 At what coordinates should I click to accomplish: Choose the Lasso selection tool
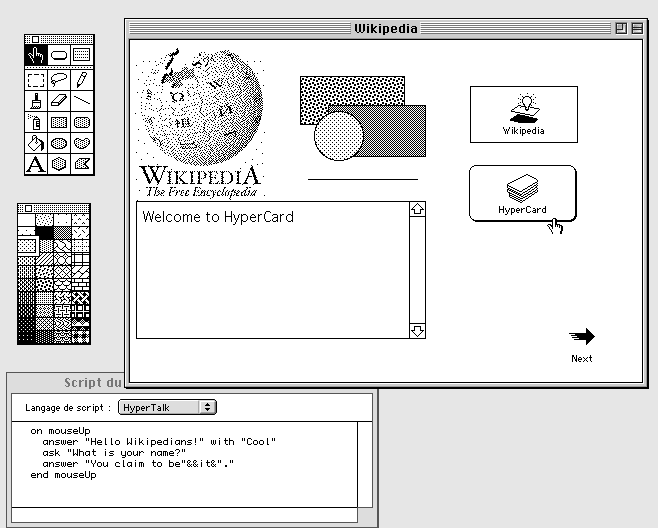point(59,79)
